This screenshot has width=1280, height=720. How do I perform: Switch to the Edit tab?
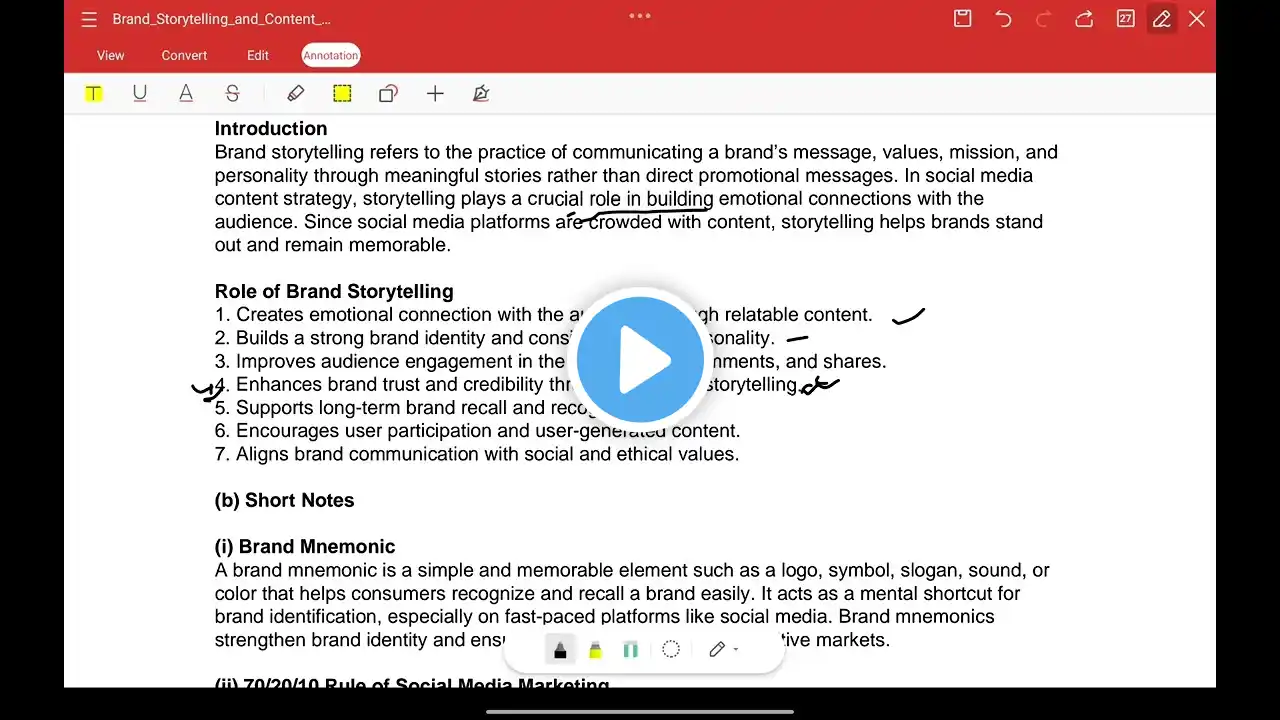258,56
